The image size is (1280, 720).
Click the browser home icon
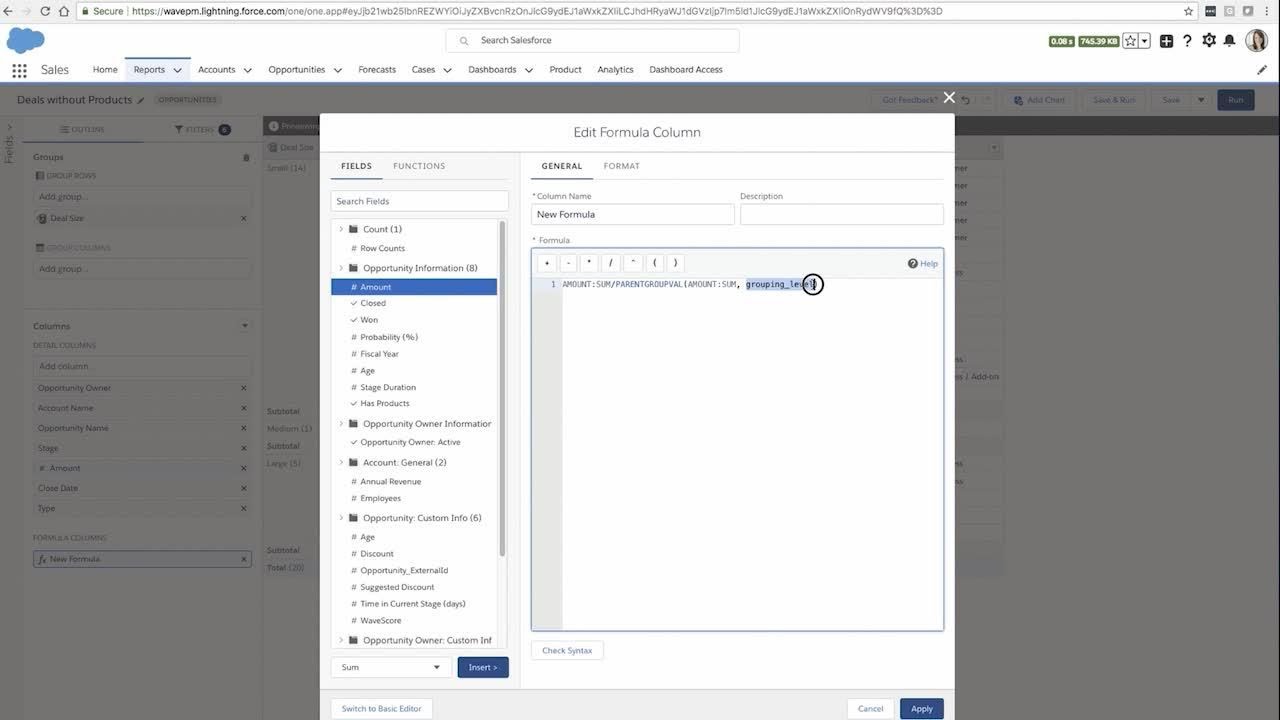click(65, 11)
